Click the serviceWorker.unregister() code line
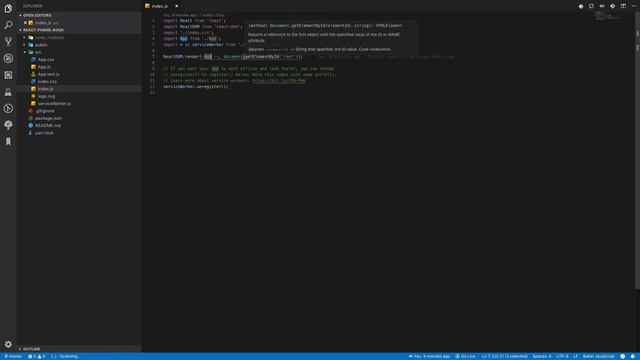The width and height of the screenshot is (640, 360). (196, 87)
